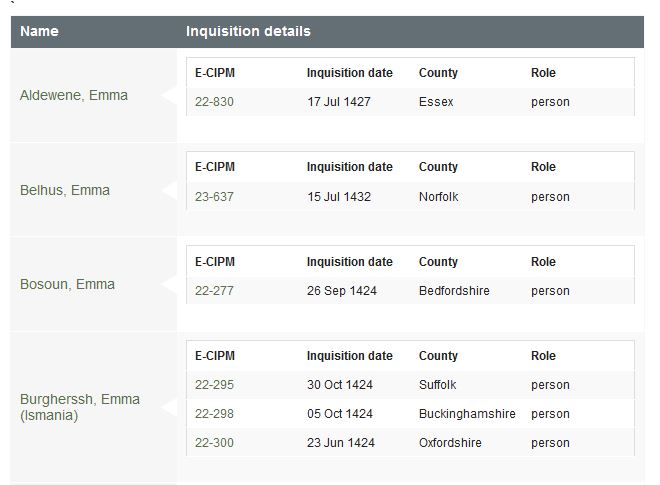Open E-CIPM record 22-295
Screen dimensions: 660x485
coord(214,385)
